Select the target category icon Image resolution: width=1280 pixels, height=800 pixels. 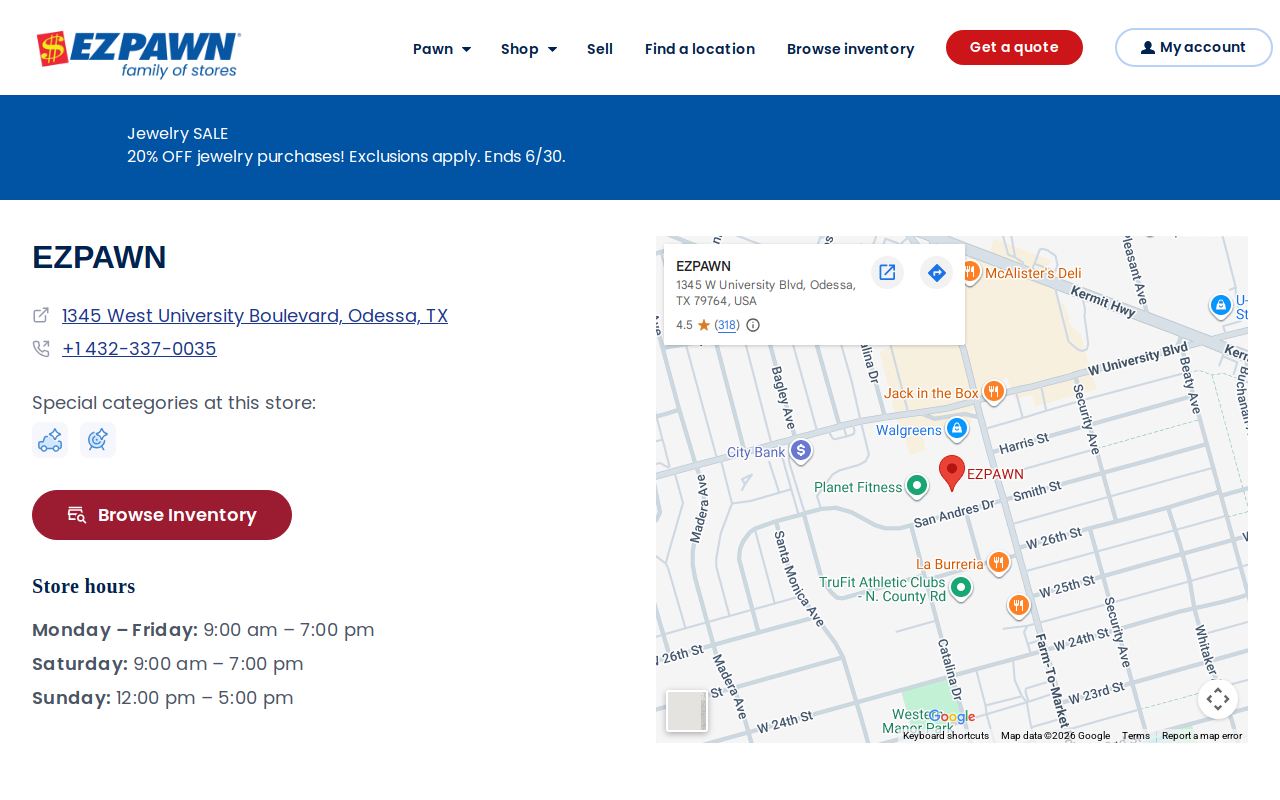(x=98, y=440)
